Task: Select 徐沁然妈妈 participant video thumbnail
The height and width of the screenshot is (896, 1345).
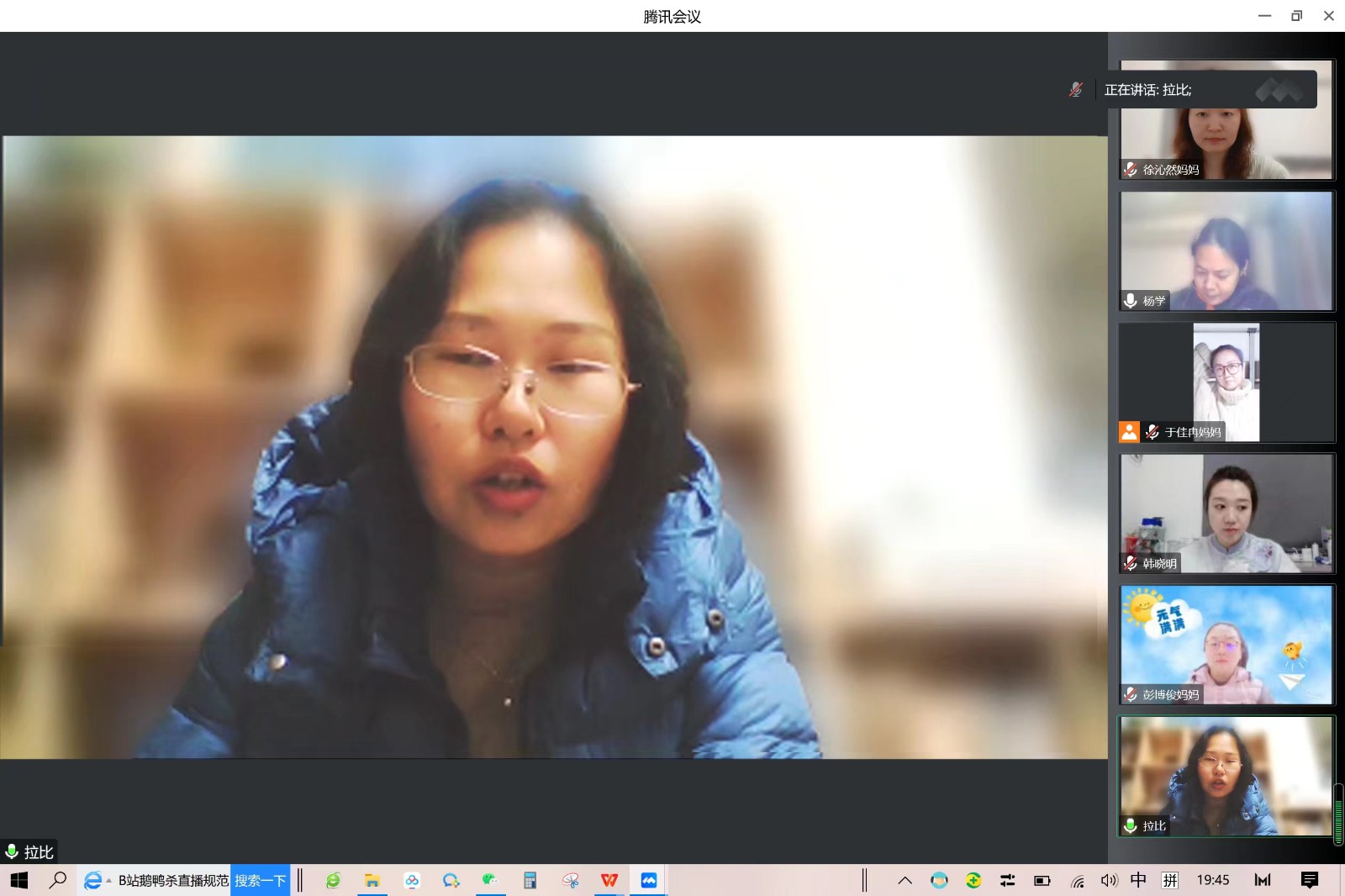Action: (x=1226, y=119)
